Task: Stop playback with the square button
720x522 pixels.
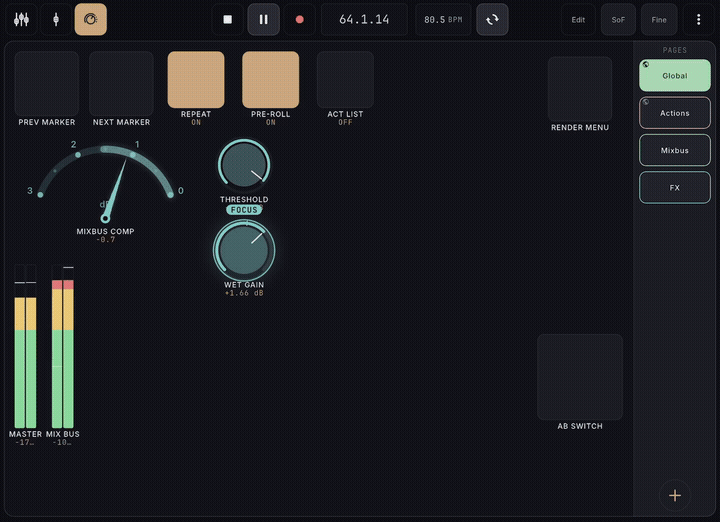Action: 227,19
